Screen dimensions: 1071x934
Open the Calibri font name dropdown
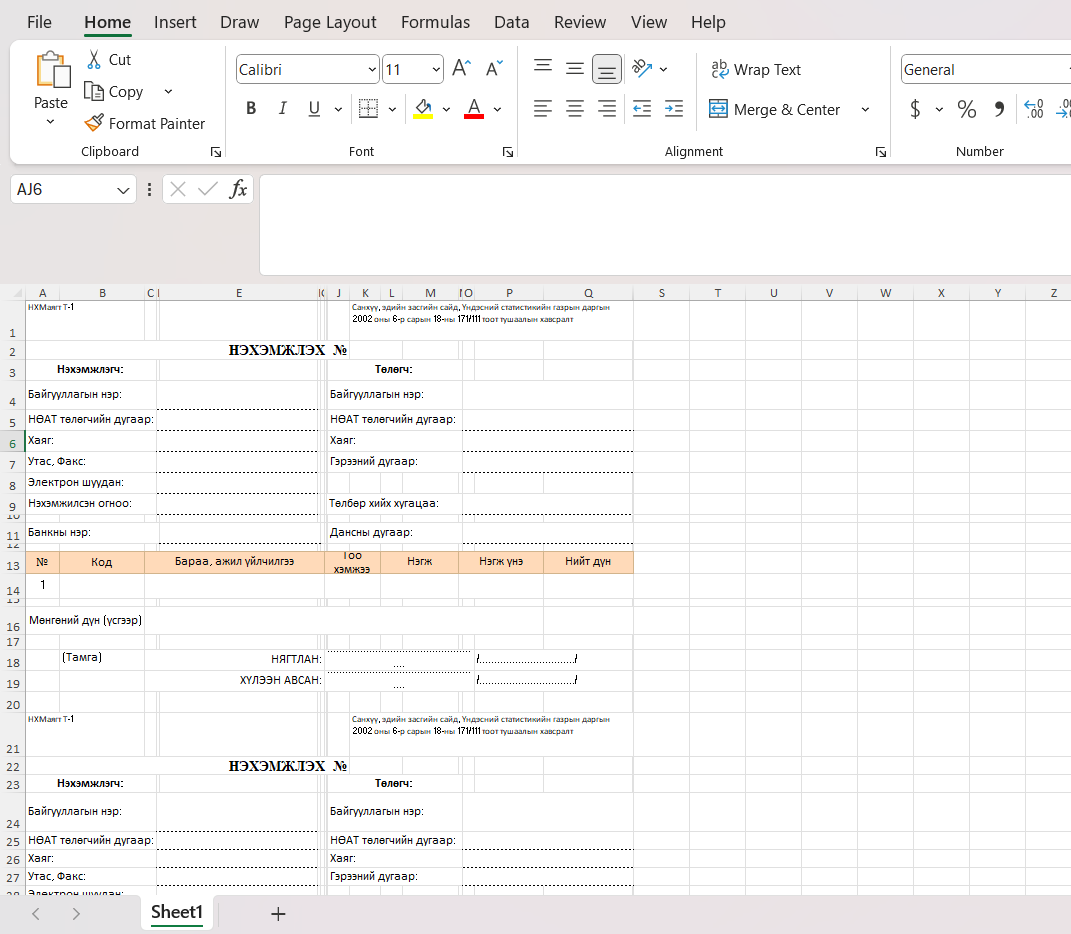tap(372, 70)
